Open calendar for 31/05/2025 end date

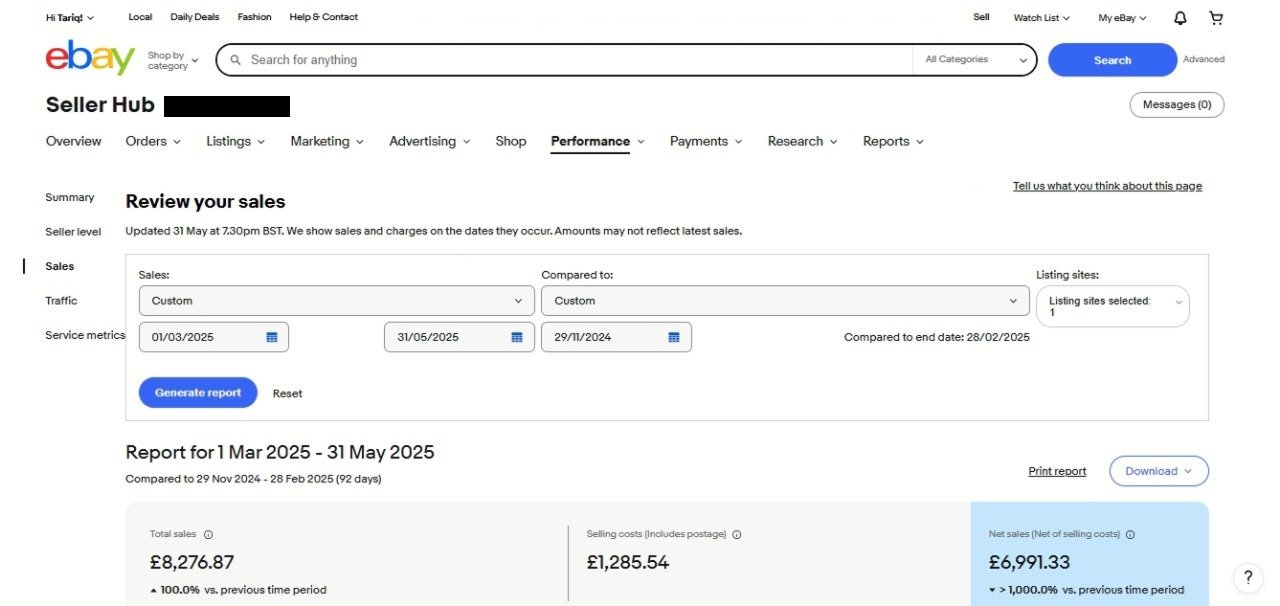tap(517, 337)
